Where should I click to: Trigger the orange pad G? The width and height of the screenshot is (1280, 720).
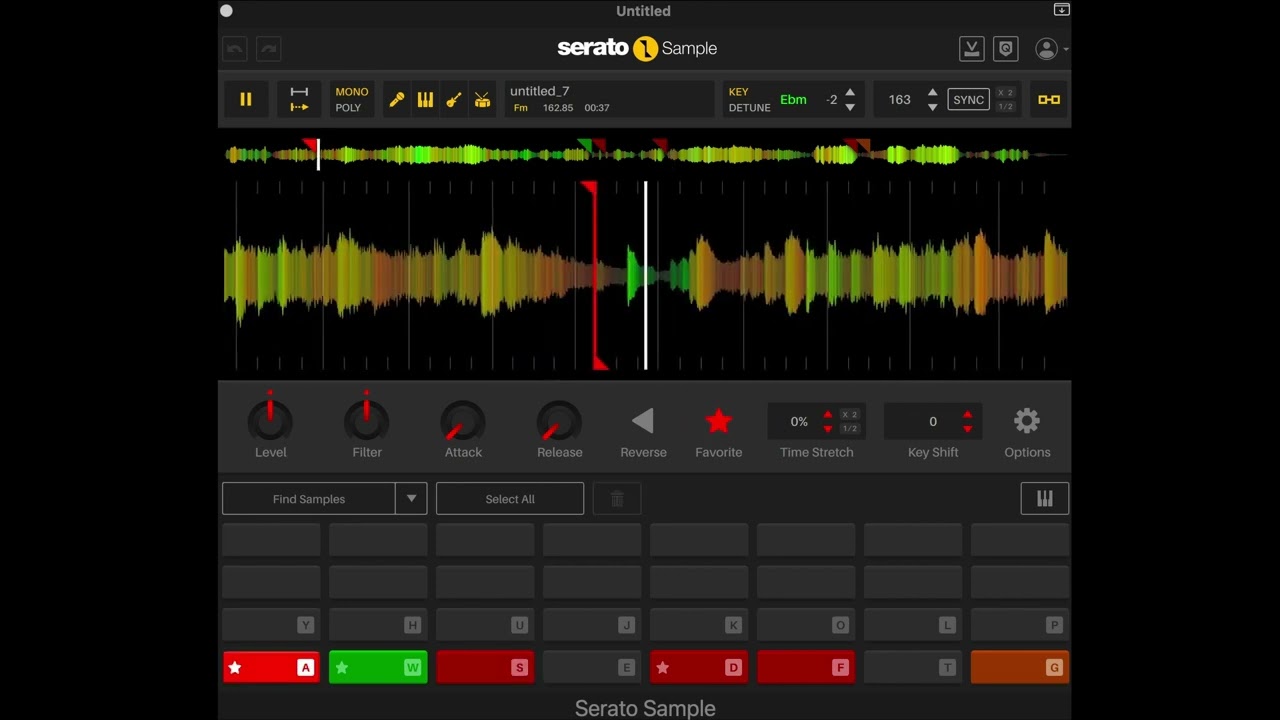pyautogui.click(x=1020, y=667)
